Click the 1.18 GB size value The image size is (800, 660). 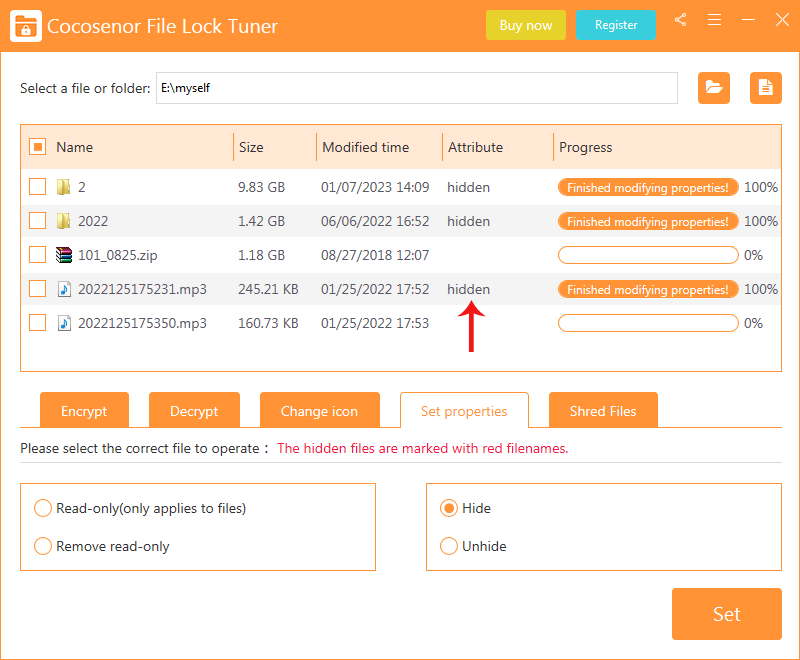coord(261,255)
